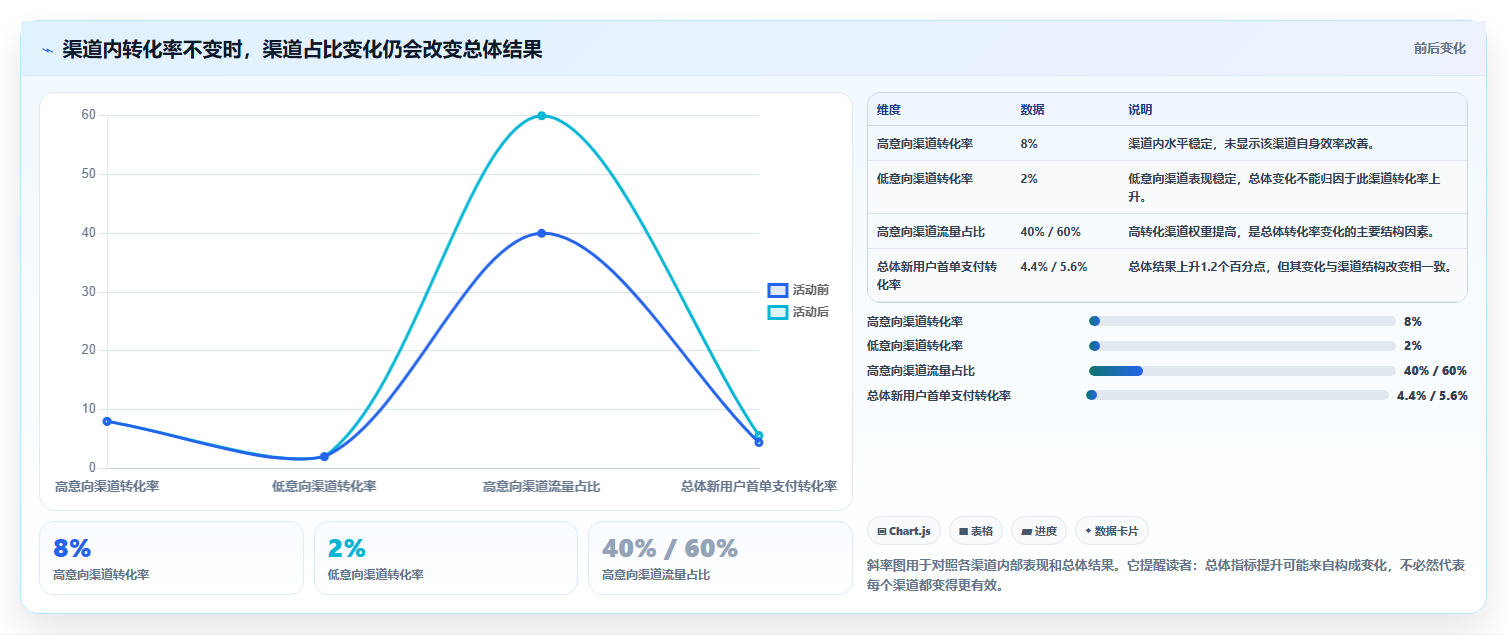Click the 活动前 blue legend swatch
This screenshot has height=635, width=1507.
pyautogui.click(x=778, y=290)
